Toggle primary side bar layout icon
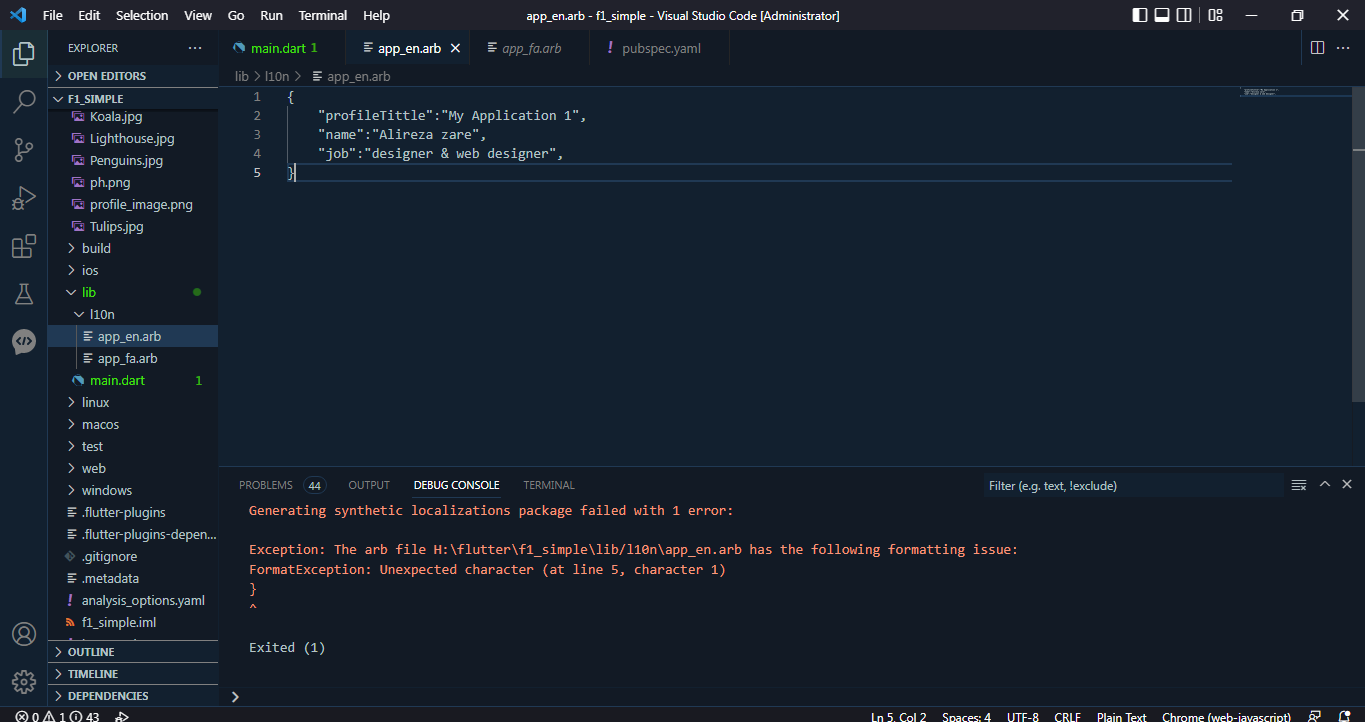The height and width of the screenshot is (722, 1365). (x=1140, y=15)
